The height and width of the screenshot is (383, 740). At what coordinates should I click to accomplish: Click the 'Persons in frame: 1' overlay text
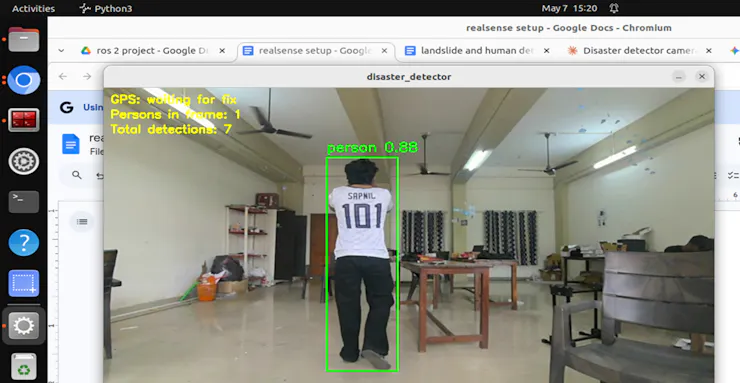tap(176, 115)
